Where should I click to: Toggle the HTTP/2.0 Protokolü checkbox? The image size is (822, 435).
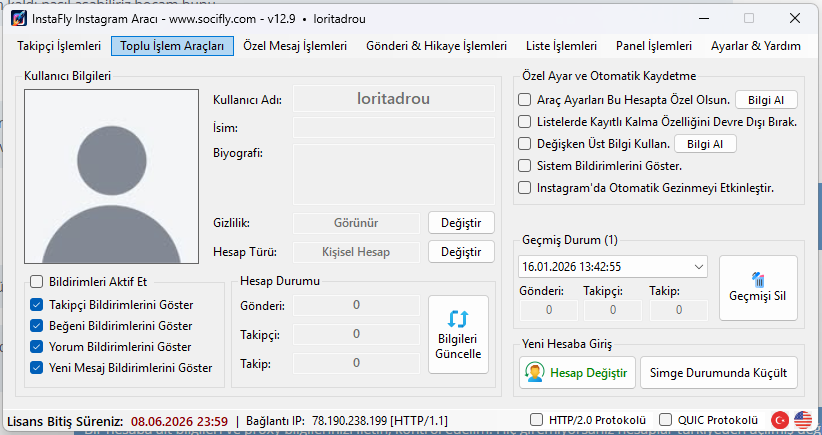coord(536,420)
